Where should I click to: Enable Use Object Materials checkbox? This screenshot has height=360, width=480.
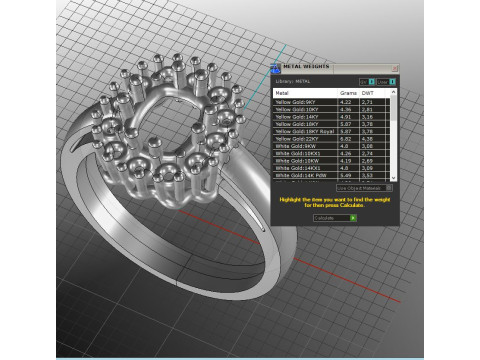pyautogui.click(x=389, y=188)
